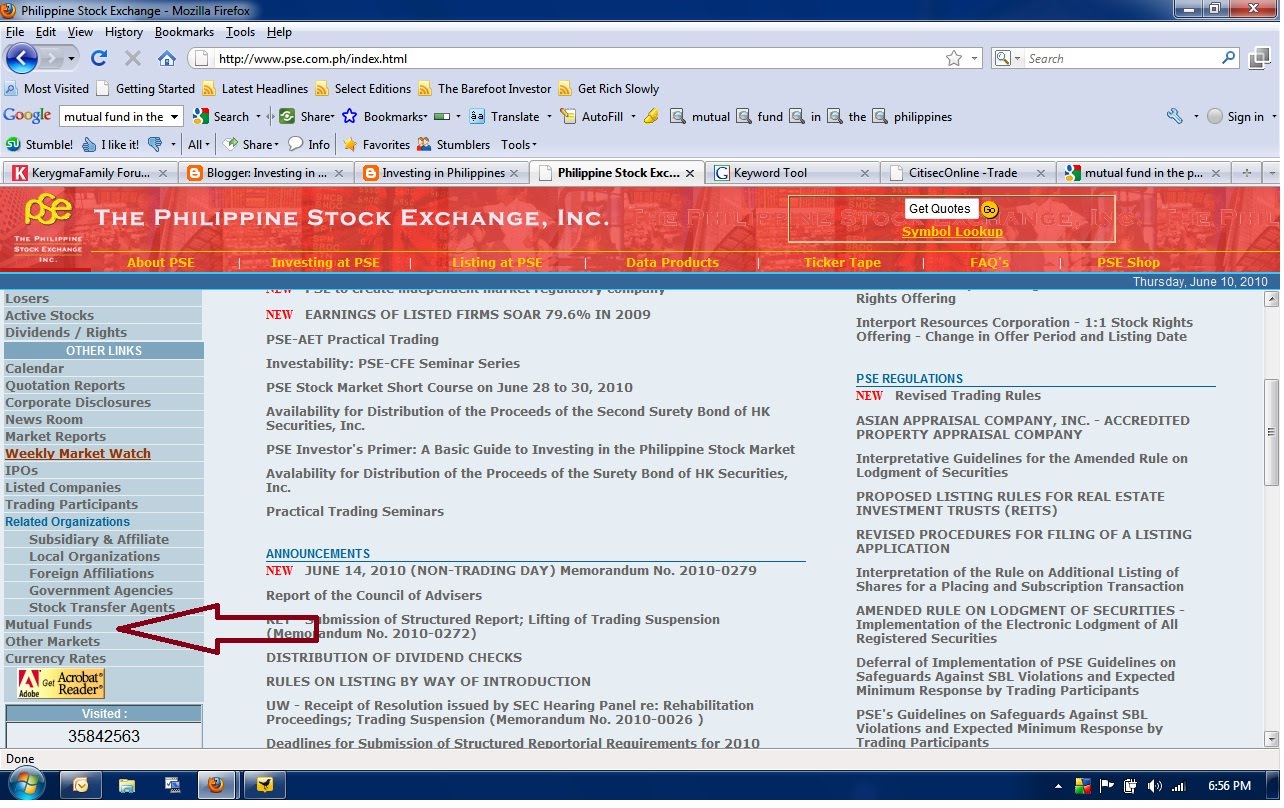Switch to the KerygmaFamily Forum tab

point(92,173)
